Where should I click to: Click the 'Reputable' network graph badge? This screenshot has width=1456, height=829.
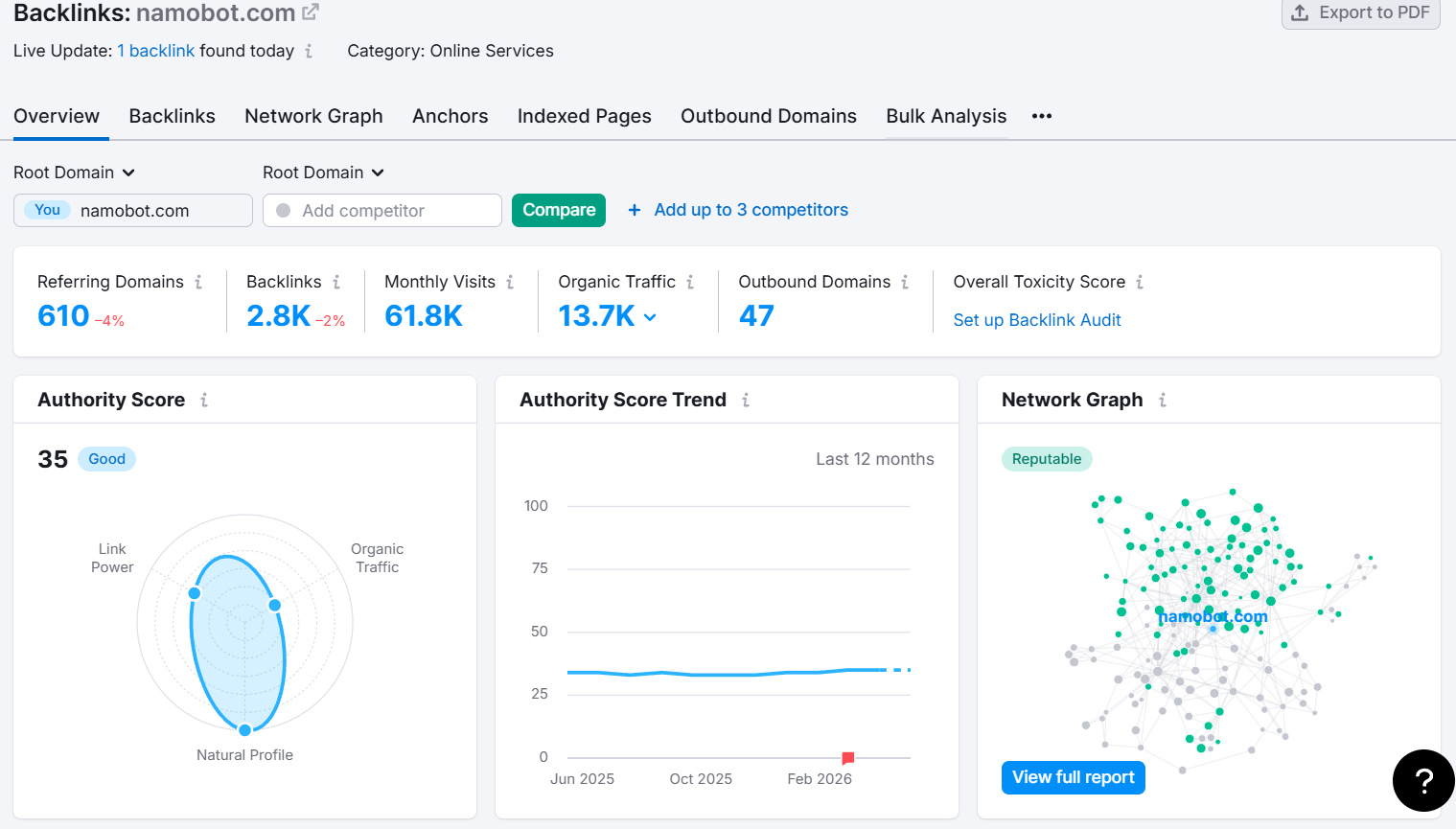(x=1047, y=459)
